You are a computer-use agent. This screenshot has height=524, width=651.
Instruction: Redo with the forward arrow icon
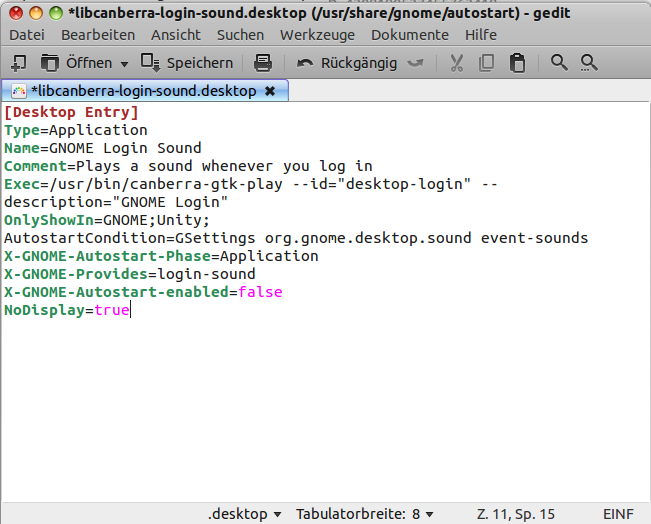click(x=416, y=63)
